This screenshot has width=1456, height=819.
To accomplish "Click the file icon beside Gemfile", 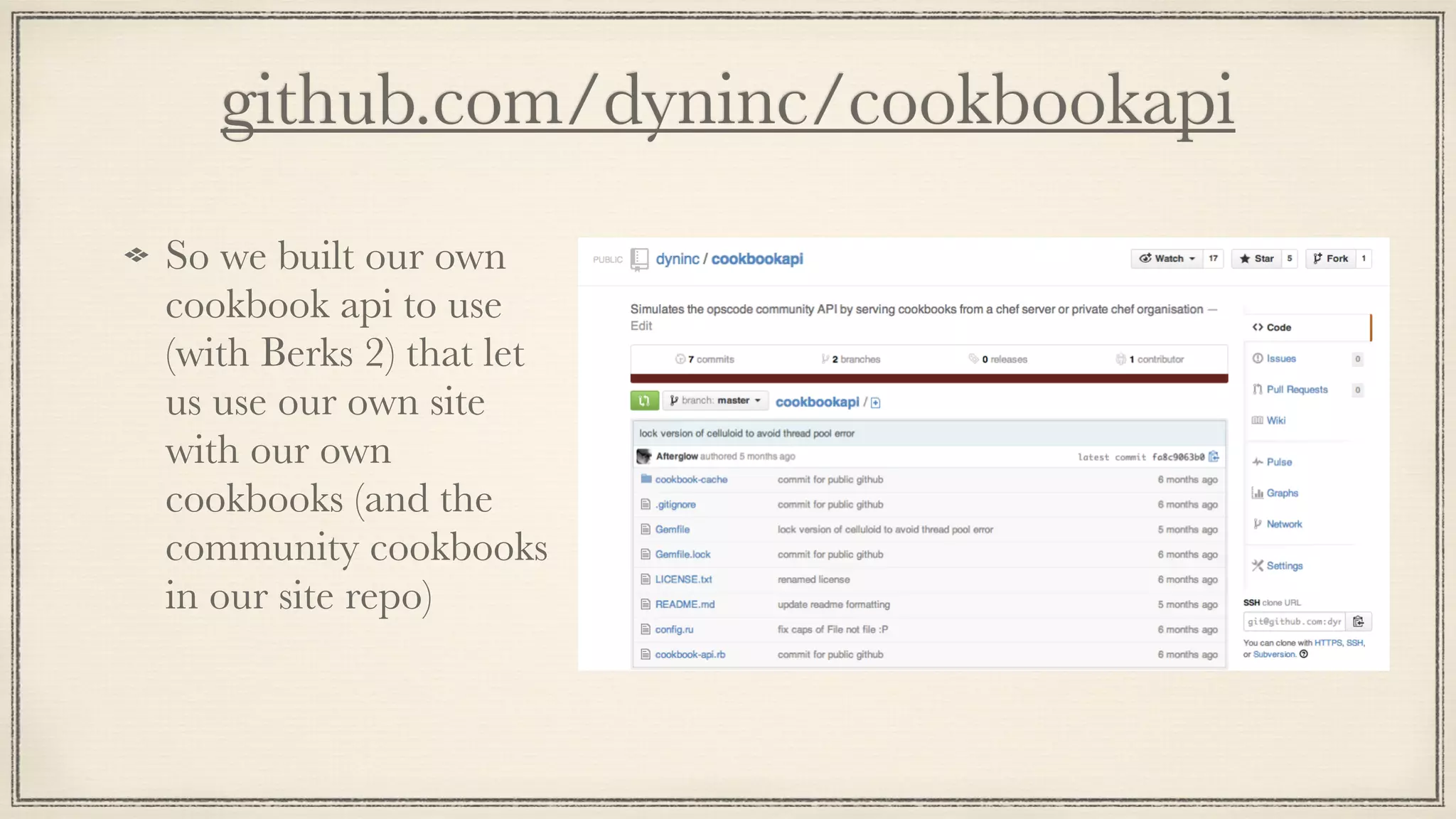I will click(x=646, y=529).
